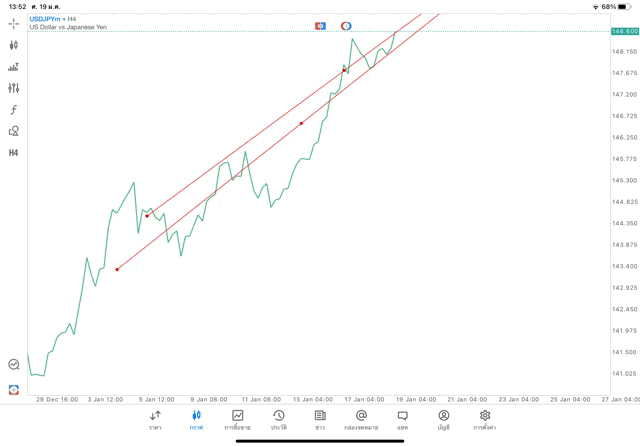This screenshot has width=640, height=447.
Task: Open drawing objects shapes tool
Action: (x=14, y=131)
